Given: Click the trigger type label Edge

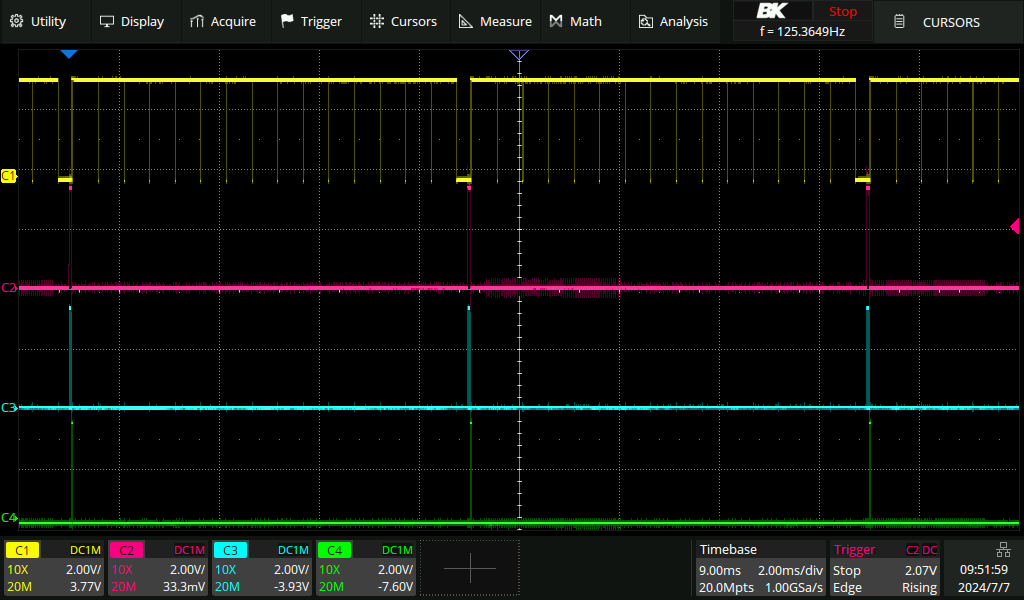Looking at the screenshot, I should 847,588.
